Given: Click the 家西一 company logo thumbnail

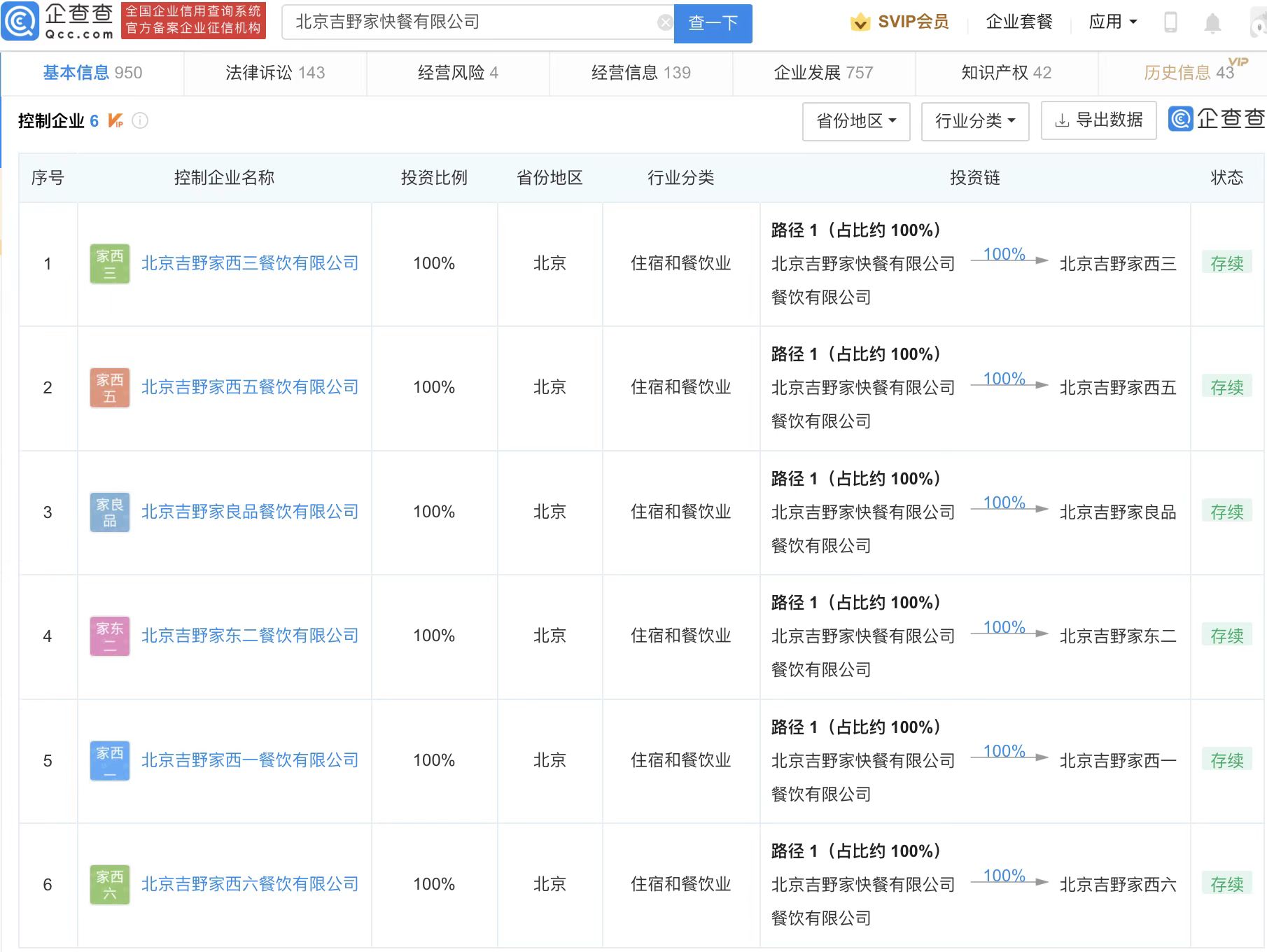Looking at the screenshot, I should pos(110,761).
